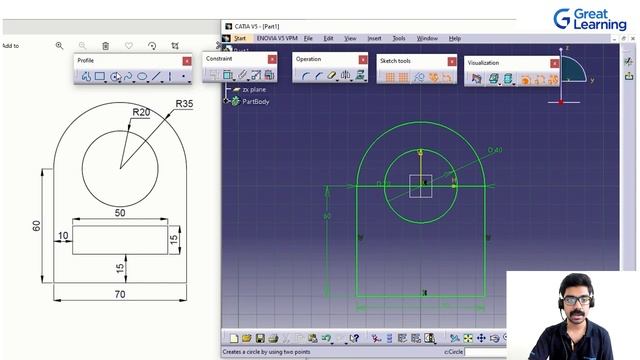The image size is (640, 360).
Task: Click the Exit workbench icon on right
Action: (x=629, y=76)
